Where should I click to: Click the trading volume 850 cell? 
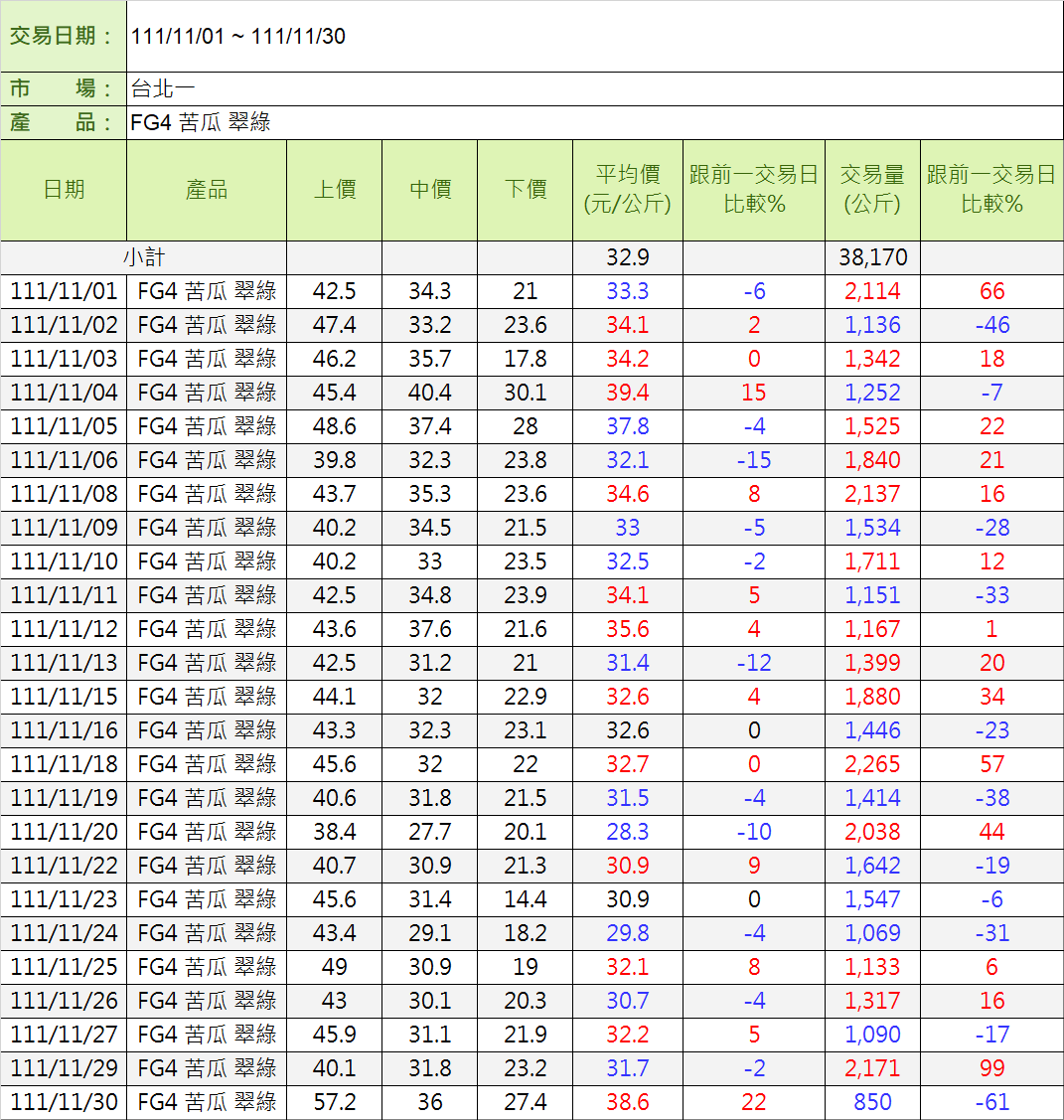[x=872, y=1102]
